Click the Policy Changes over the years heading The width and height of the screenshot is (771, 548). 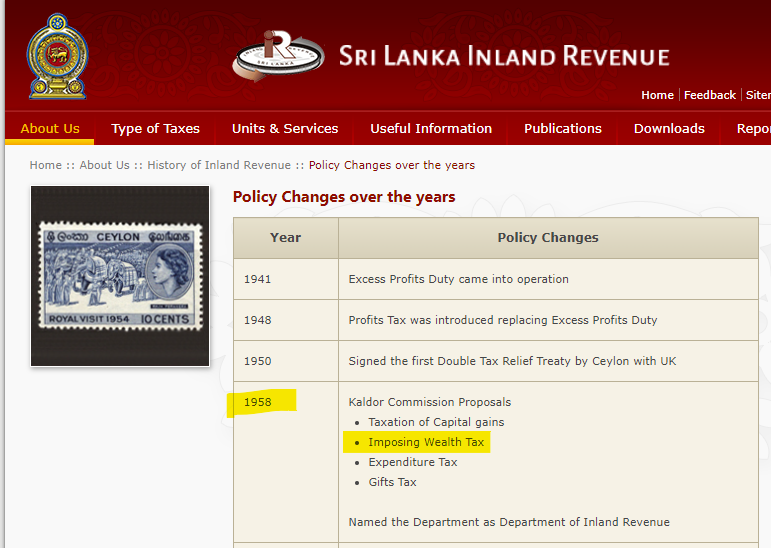click(344, 197)
